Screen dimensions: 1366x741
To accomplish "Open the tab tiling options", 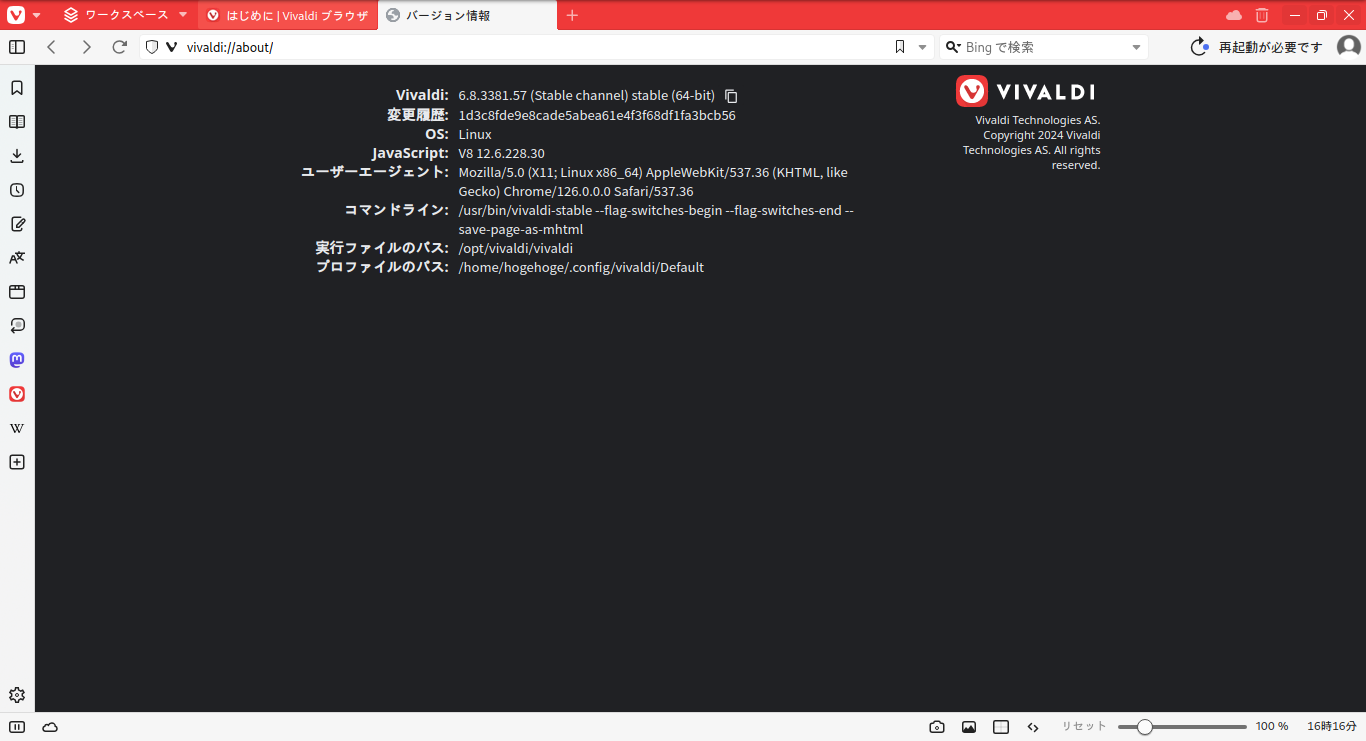I will coord(1001,727).
